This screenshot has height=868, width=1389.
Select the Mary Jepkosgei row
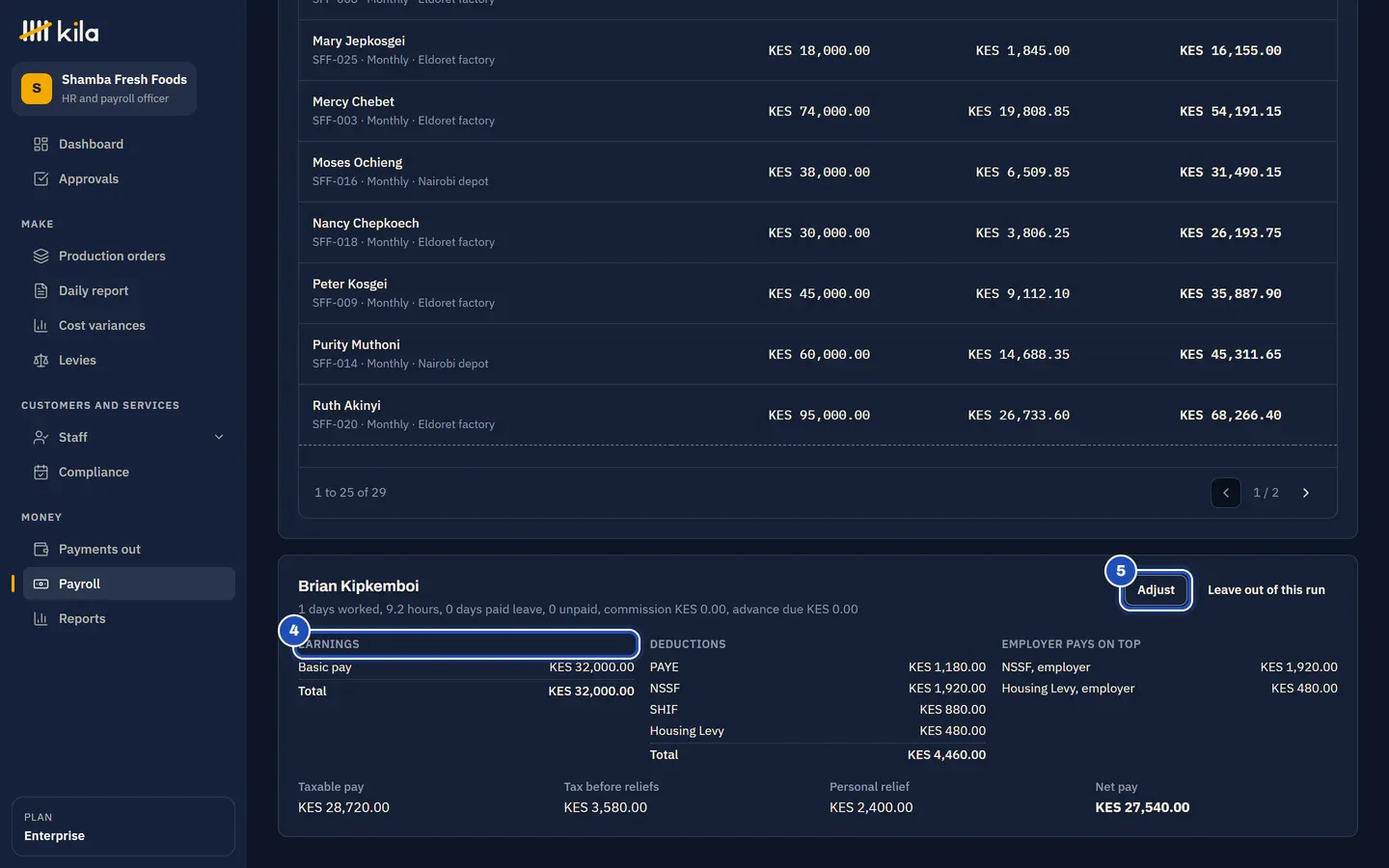(x=818, y=50)
